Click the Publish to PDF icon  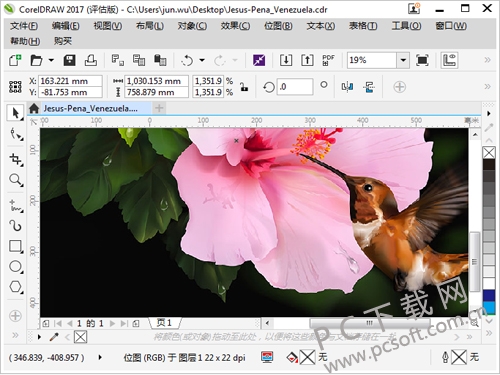(x=328, y=60)
